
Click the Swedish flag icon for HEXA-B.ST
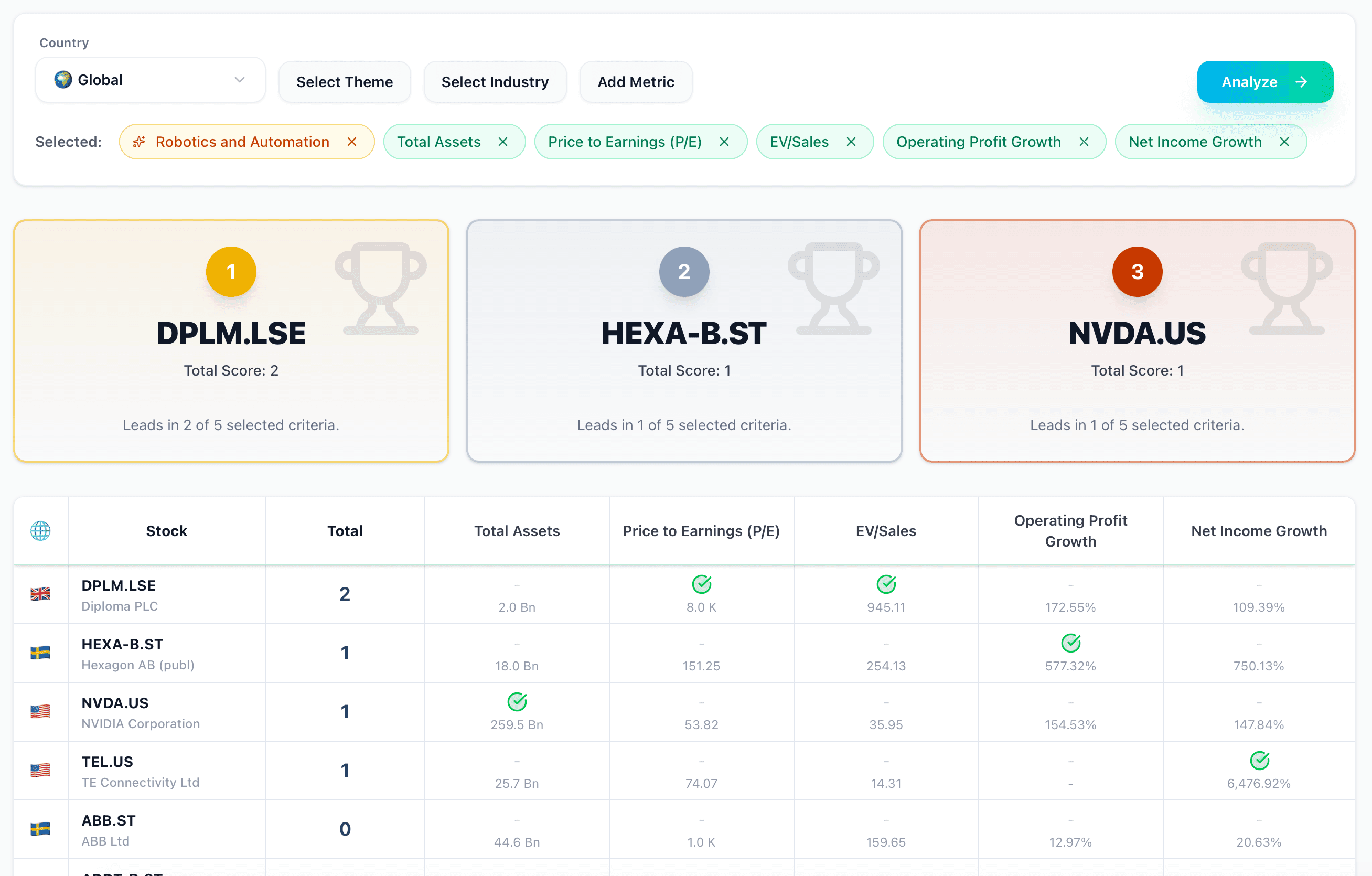40,653
